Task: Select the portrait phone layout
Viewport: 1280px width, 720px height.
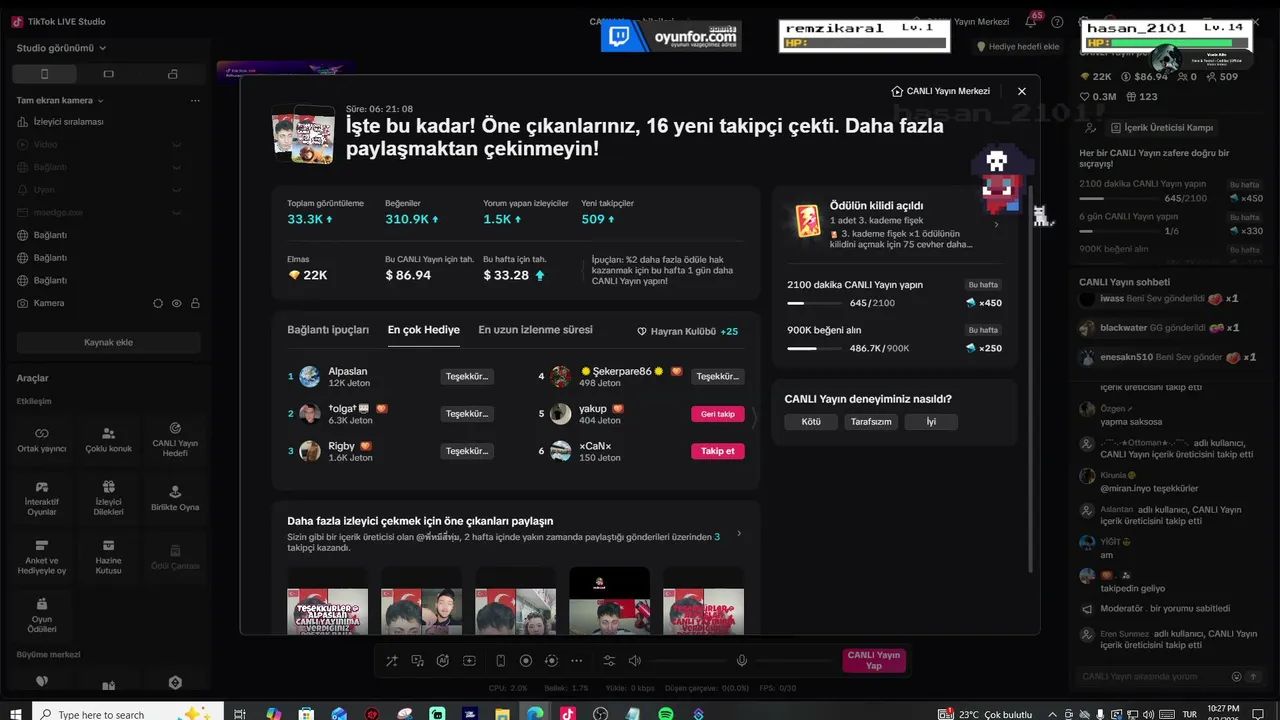Action: point(44,74)
